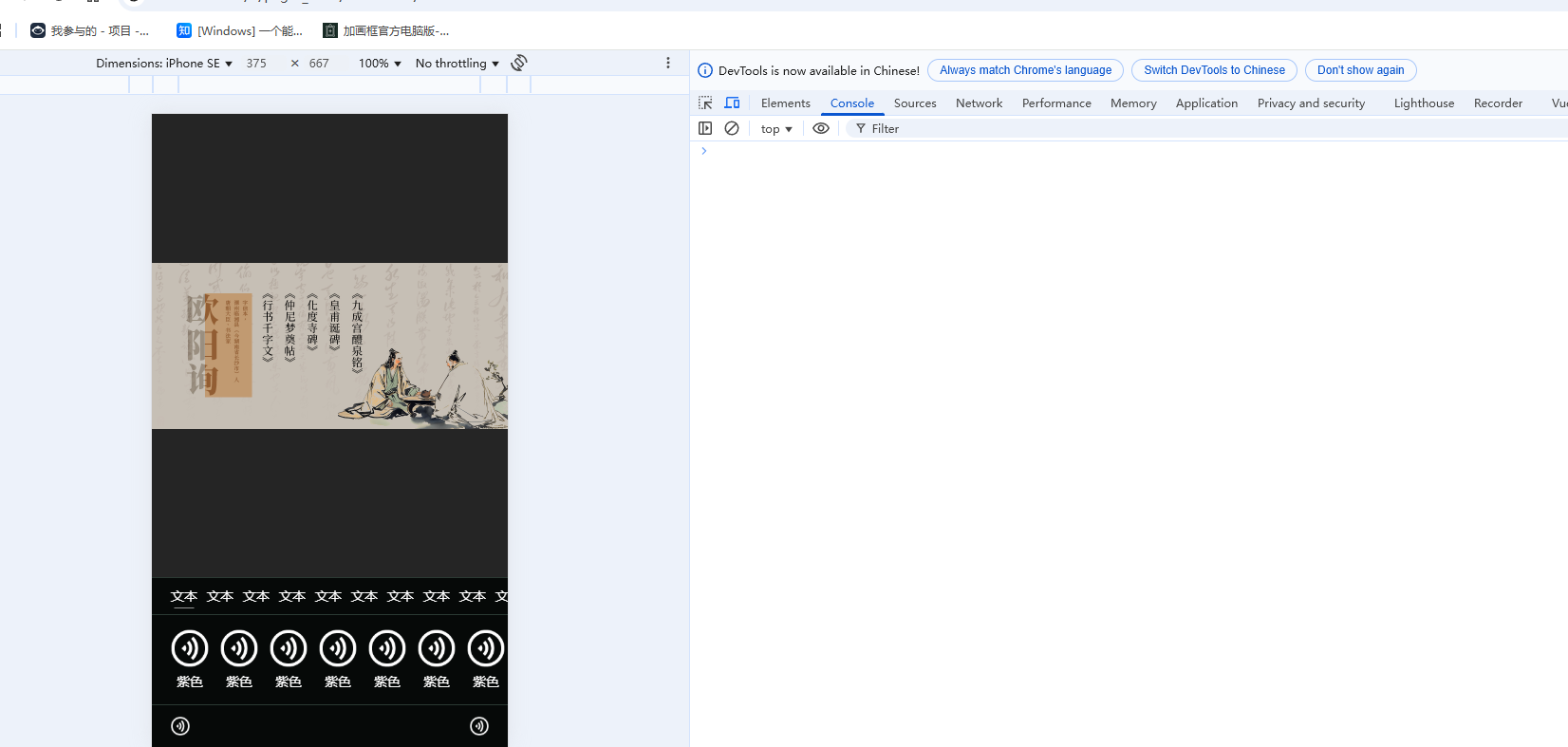Click the second 紫色 circular sound icon
This screenshot has height=747, width=1568.
tap(239, 648)
